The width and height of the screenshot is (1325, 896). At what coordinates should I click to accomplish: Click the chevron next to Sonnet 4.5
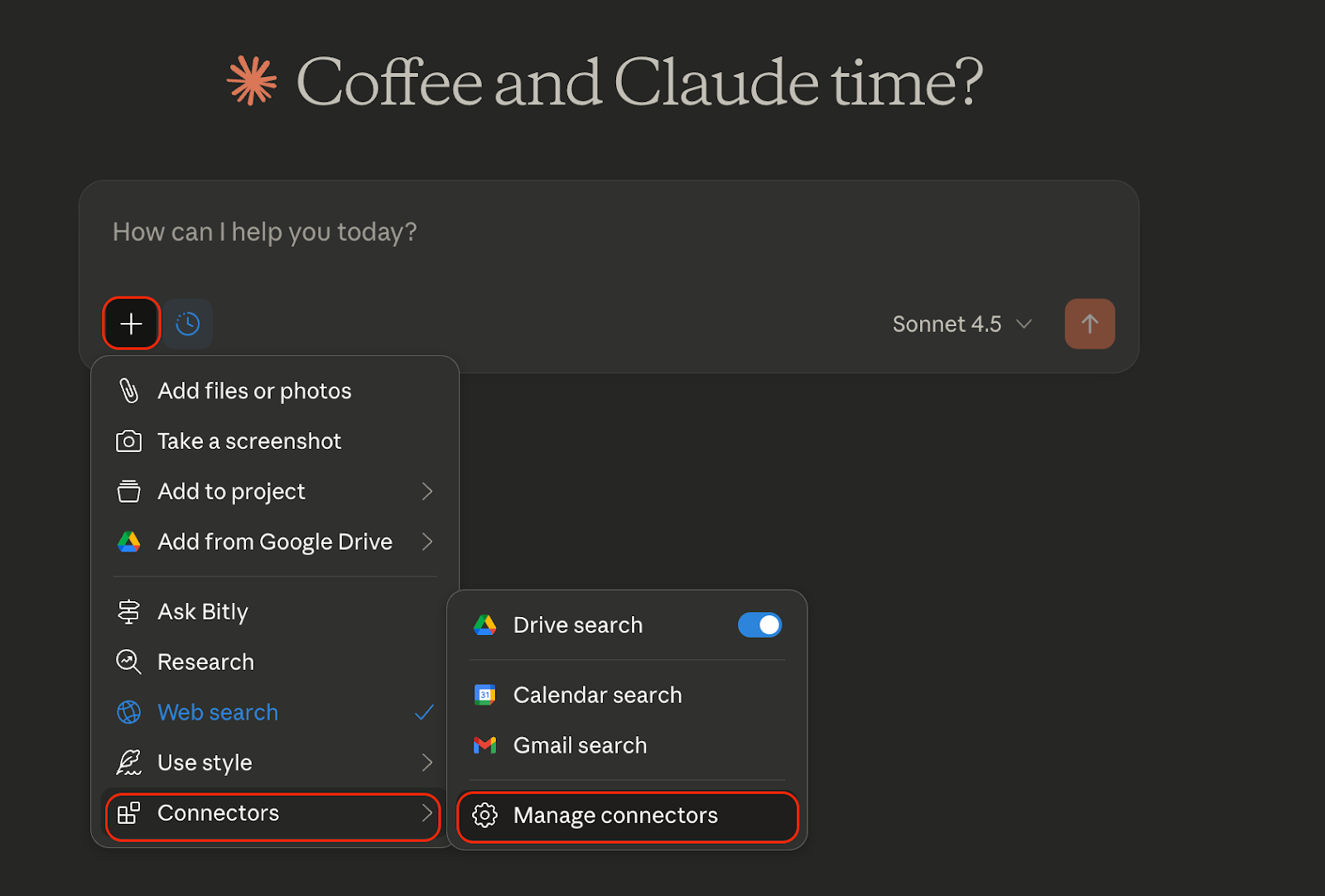(1024, 324)
